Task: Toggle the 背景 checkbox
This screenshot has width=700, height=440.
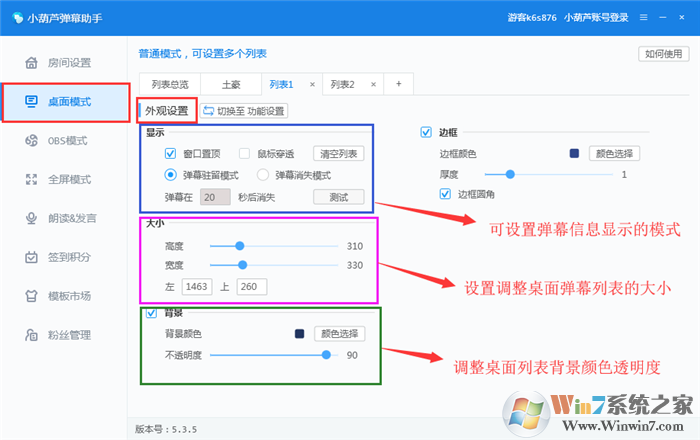Action: [151, 313]
